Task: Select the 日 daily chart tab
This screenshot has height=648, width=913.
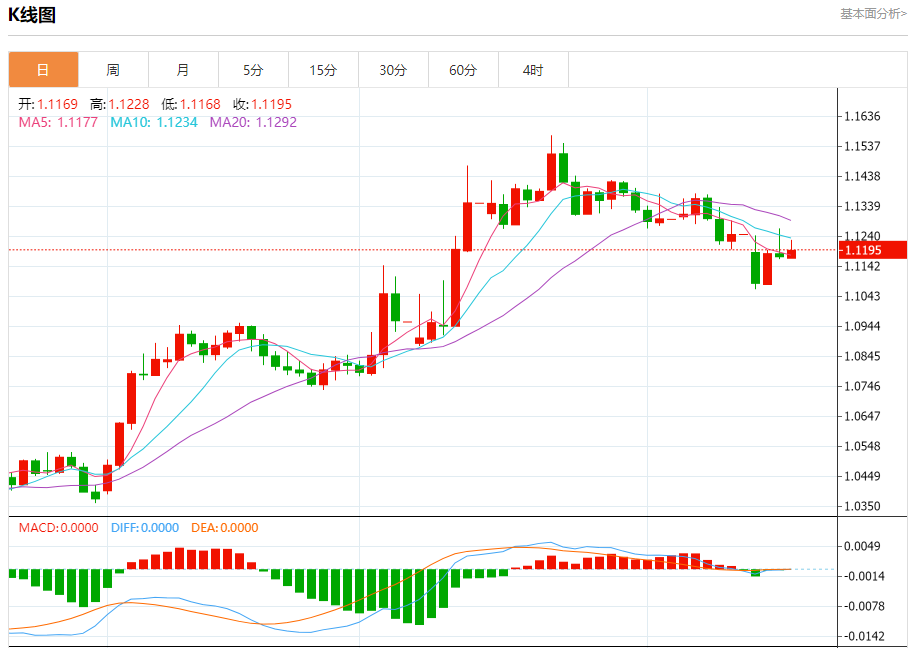Action: tap(44, 70)
